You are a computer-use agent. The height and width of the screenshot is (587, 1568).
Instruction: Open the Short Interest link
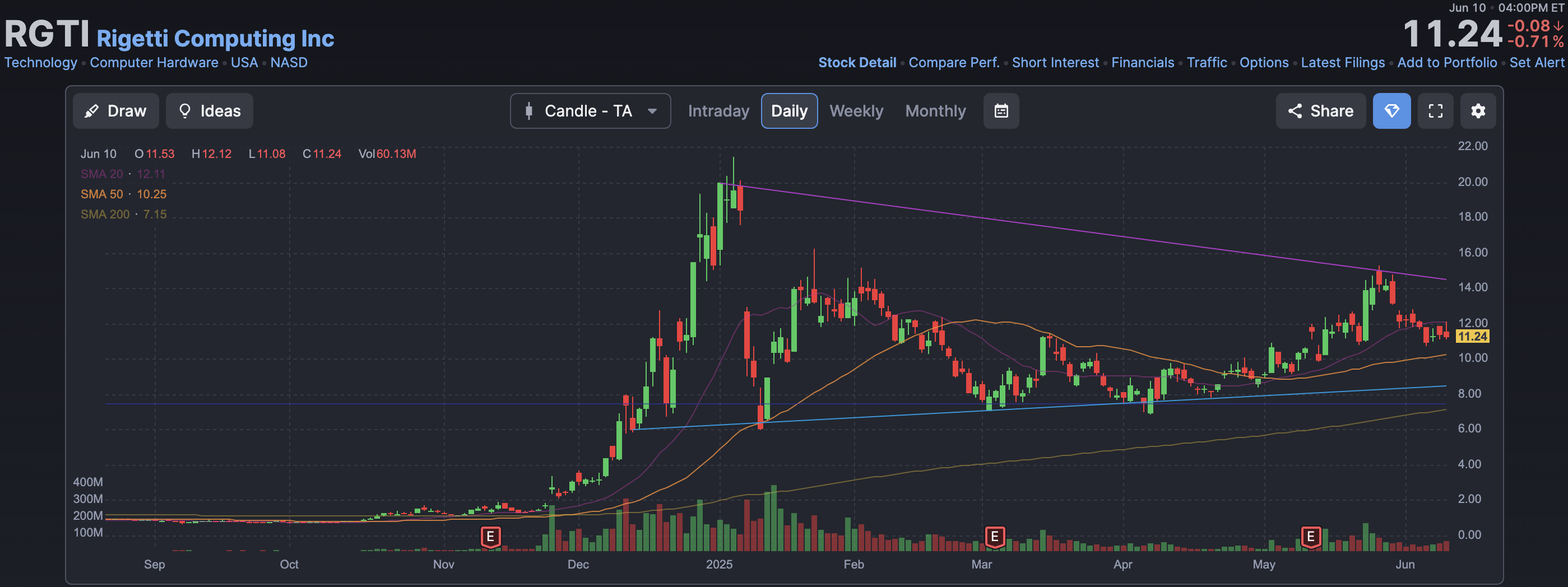(x=1055, y=63)
